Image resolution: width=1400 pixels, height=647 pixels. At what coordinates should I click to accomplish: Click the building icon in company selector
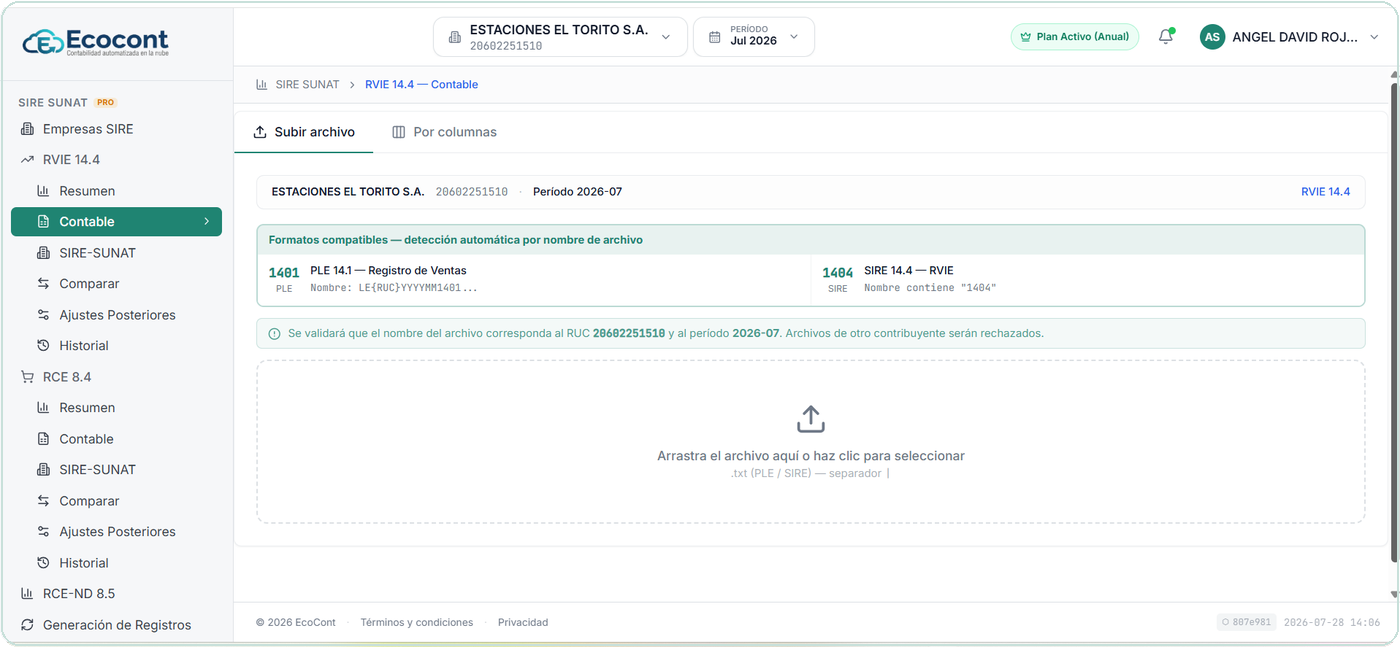tap(454, 37)
